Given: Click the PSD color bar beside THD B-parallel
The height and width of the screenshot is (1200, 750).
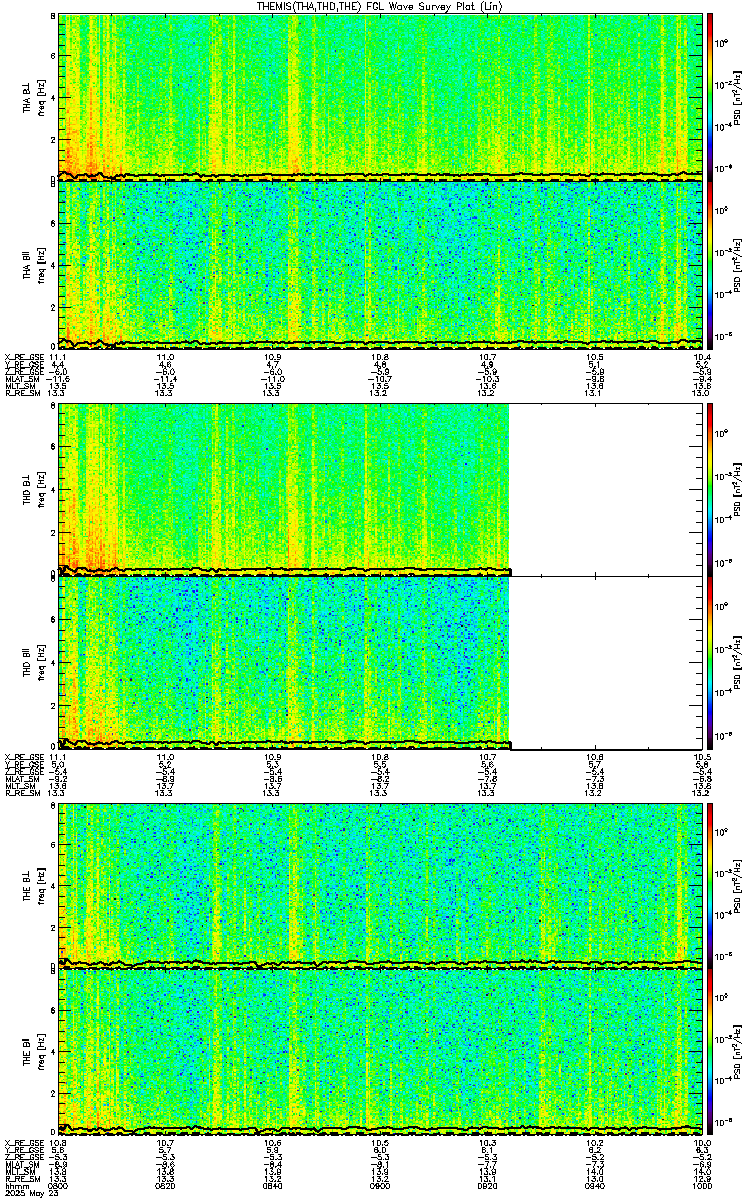Looking at the screenshot, I should (710, 662).
